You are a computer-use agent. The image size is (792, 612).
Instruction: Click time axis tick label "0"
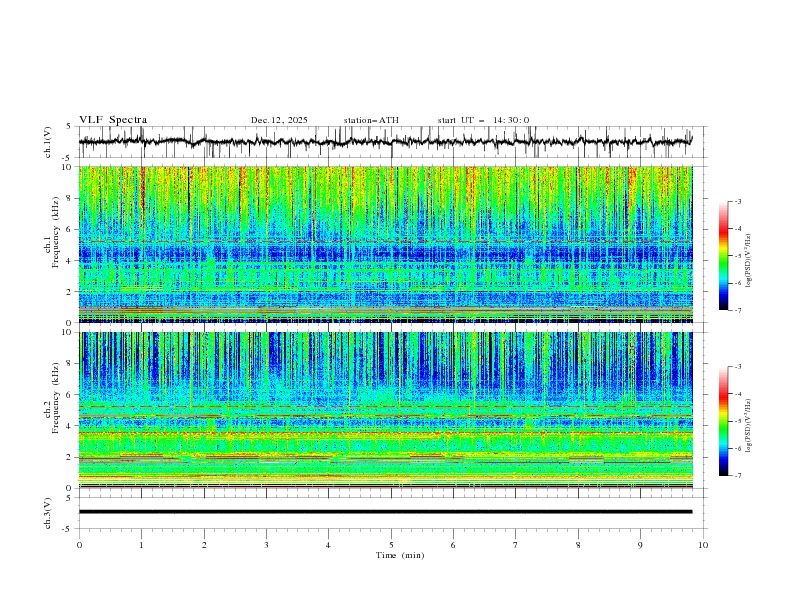[79, 545]
